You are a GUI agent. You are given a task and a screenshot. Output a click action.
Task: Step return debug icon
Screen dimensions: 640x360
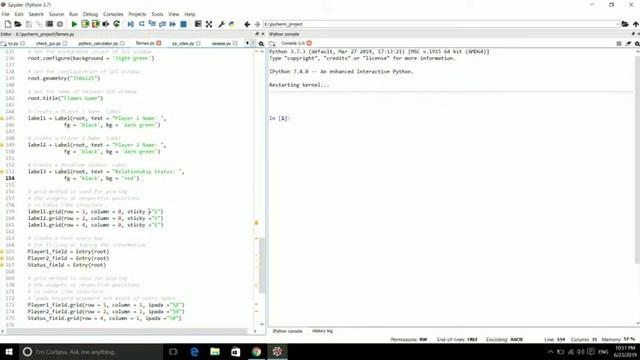coord(162,24)
